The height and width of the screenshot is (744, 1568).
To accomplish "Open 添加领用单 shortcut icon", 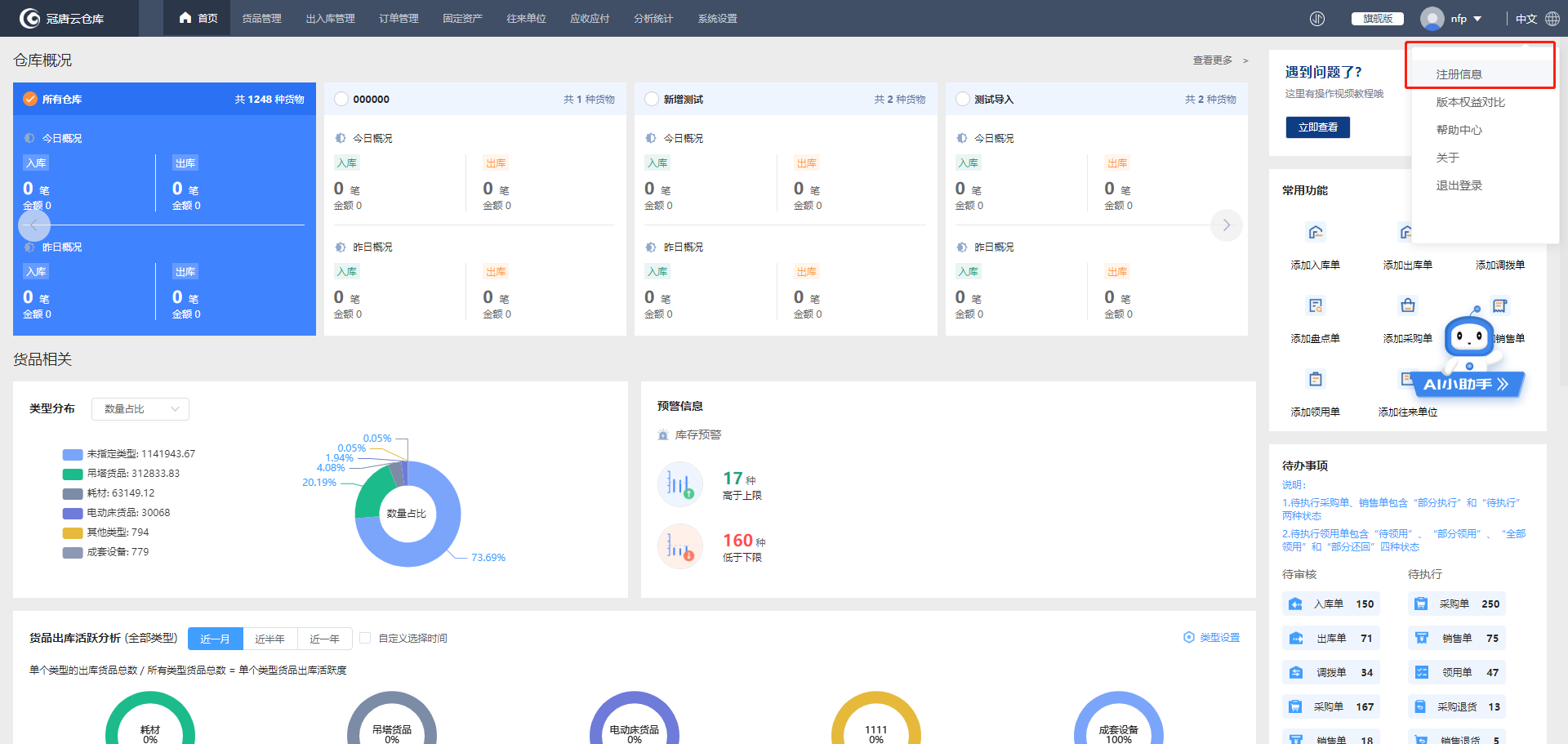I will coord(1315,379).
